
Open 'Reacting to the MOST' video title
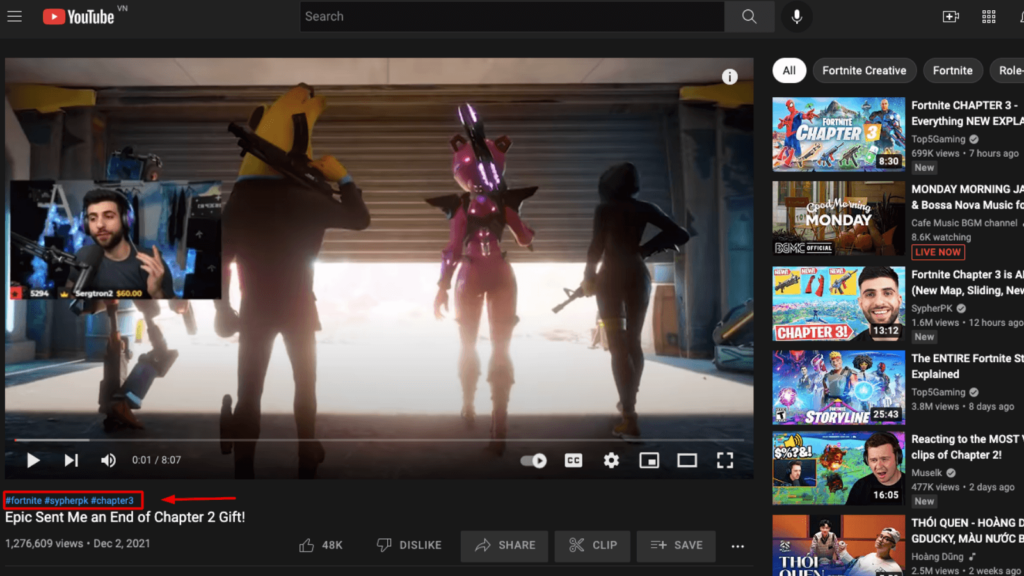tap(967, 447)
